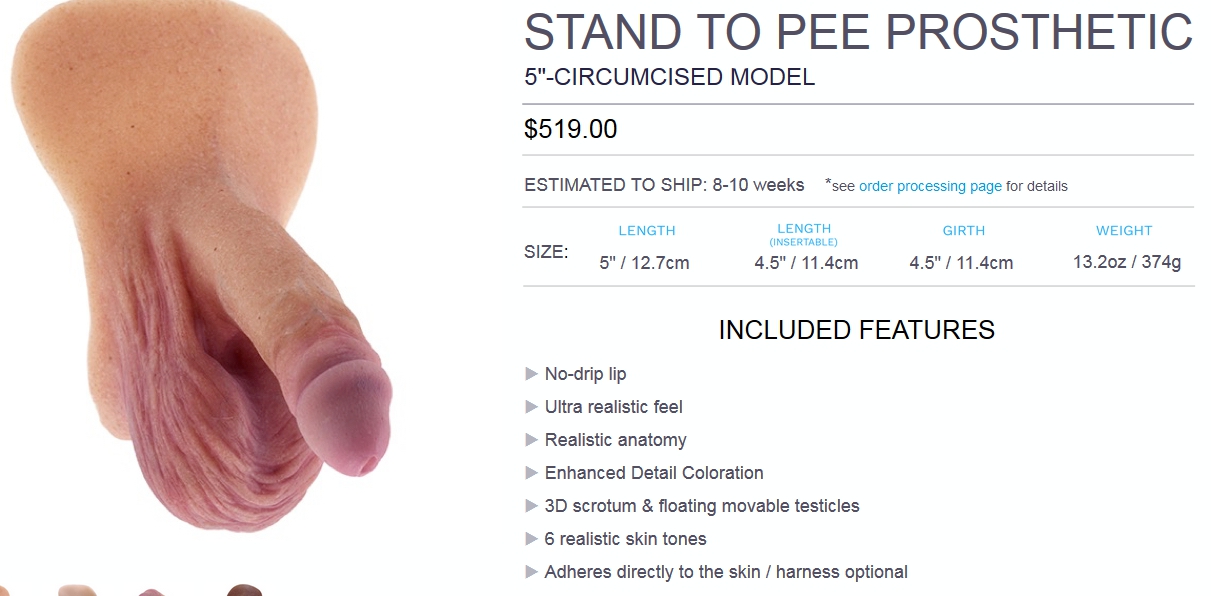Viewport: 1211px width, 596px height.
Task: Click the 5"-Circumcised Model subtitle
Action: tap(669, 77)
